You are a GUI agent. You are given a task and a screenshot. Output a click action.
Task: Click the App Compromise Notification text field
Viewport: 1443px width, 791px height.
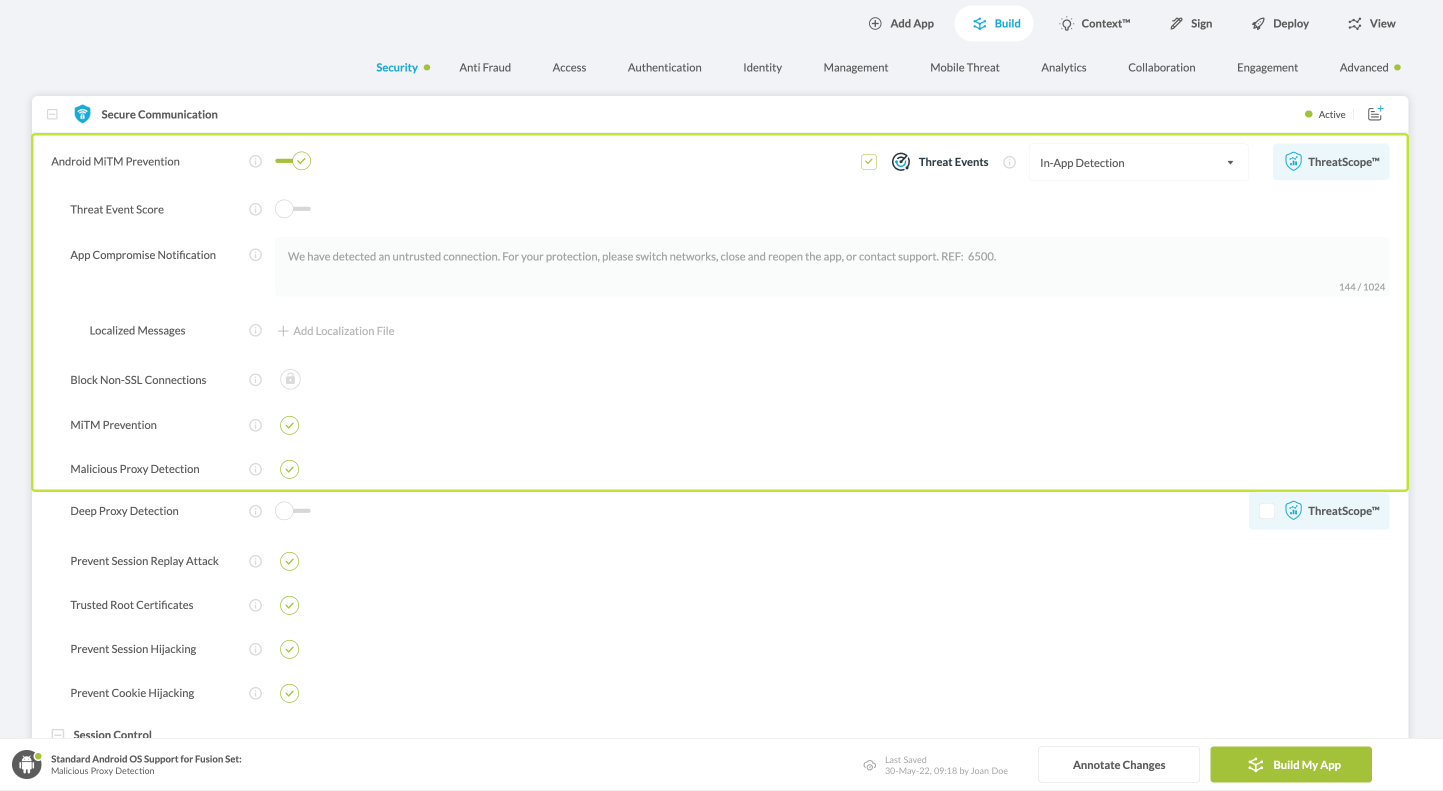(830, 266)
